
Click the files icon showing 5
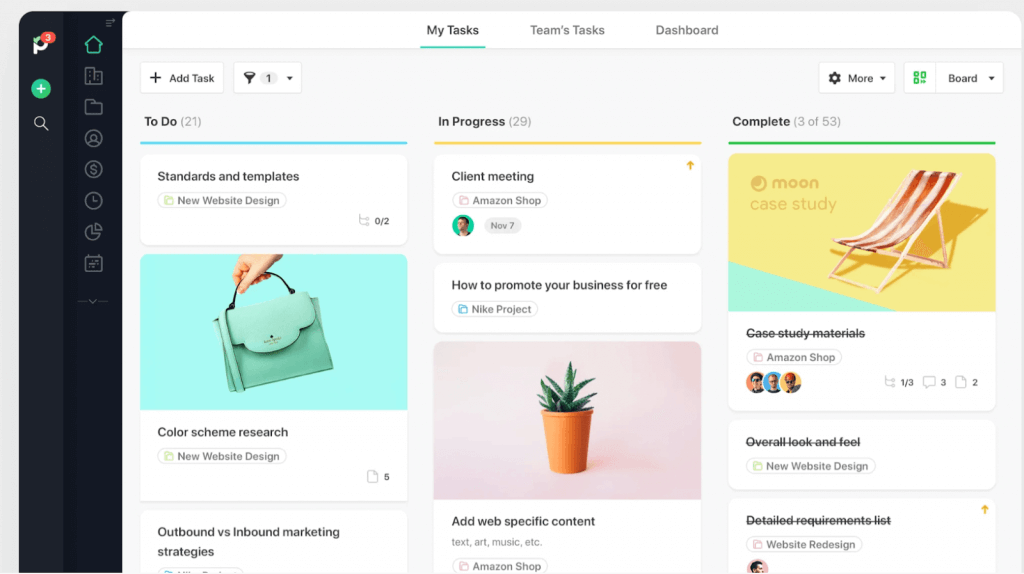[x=378, y=477]
